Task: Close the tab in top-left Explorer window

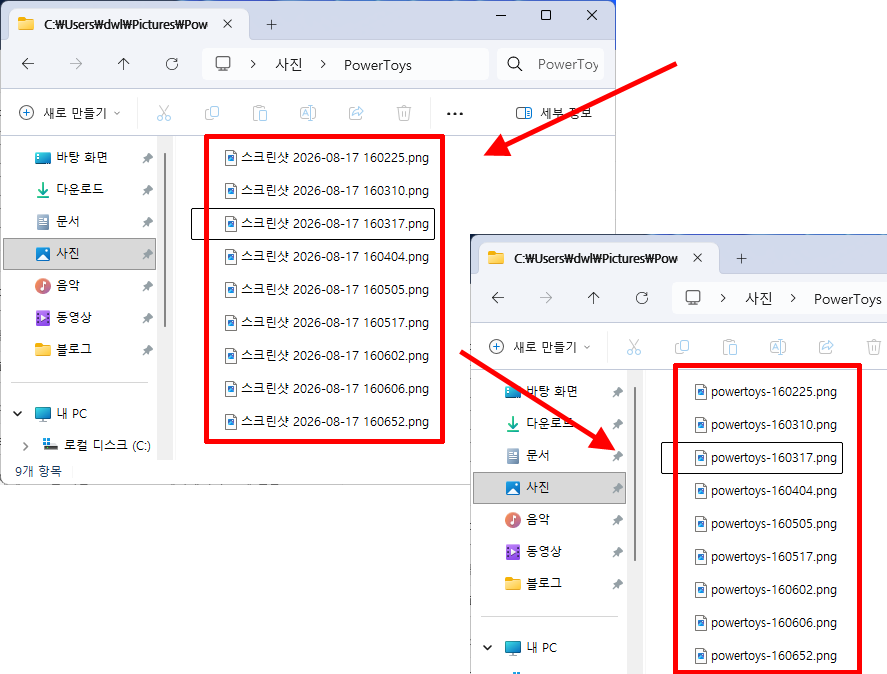Action: click(x=227, y=24)
